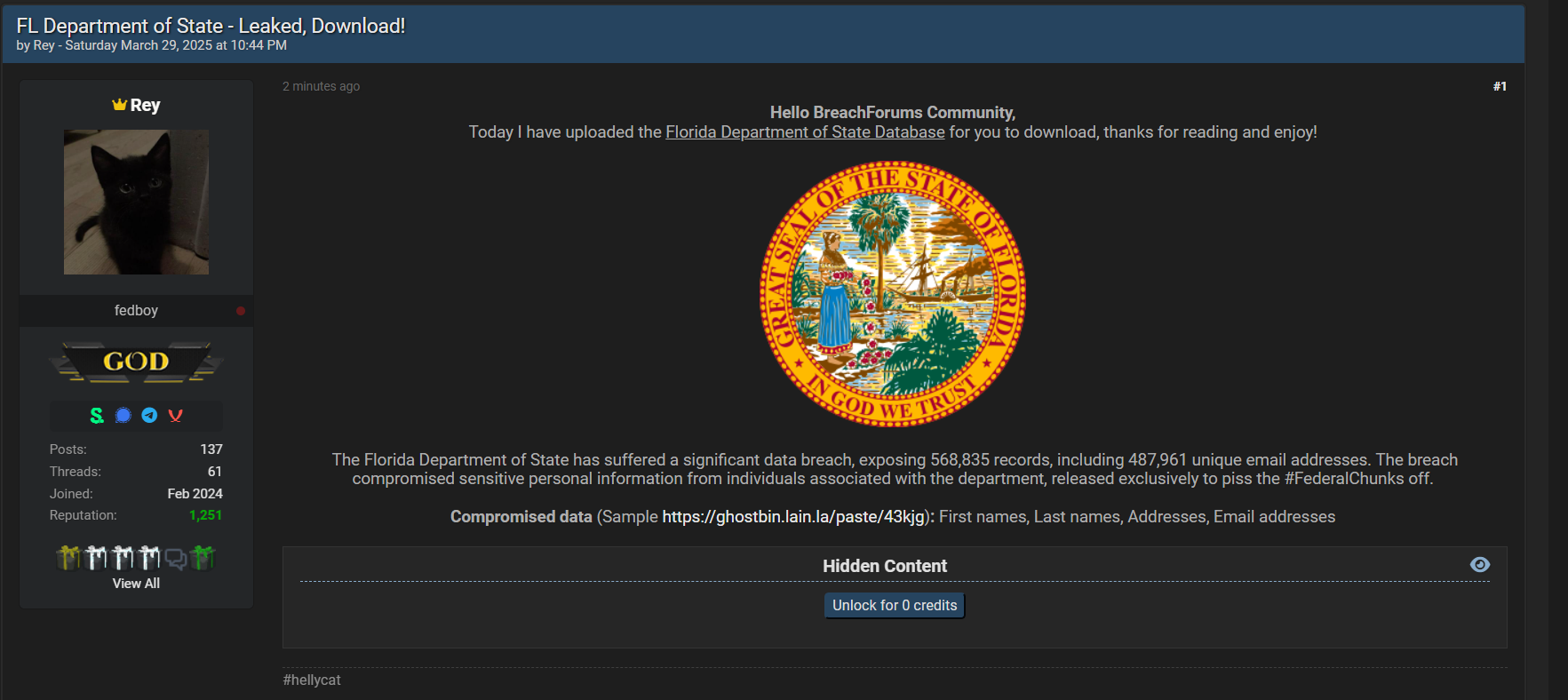Toggle the eye icon on Hidden Content
Screen dimensions: 1568x700
pos(1480,565)
